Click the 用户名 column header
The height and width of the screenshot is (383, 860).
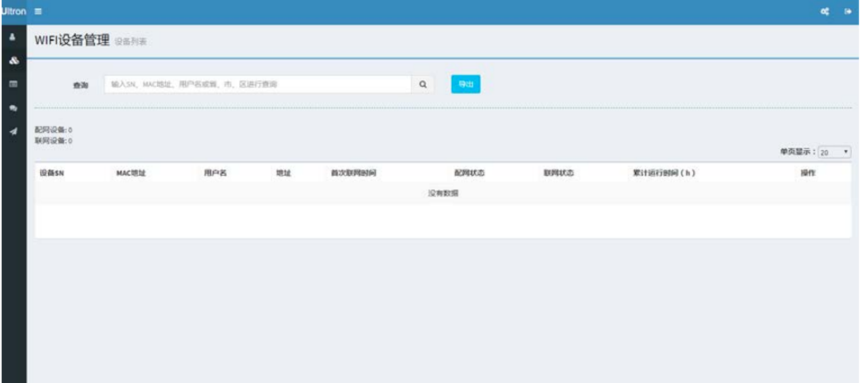pos(216,173)
